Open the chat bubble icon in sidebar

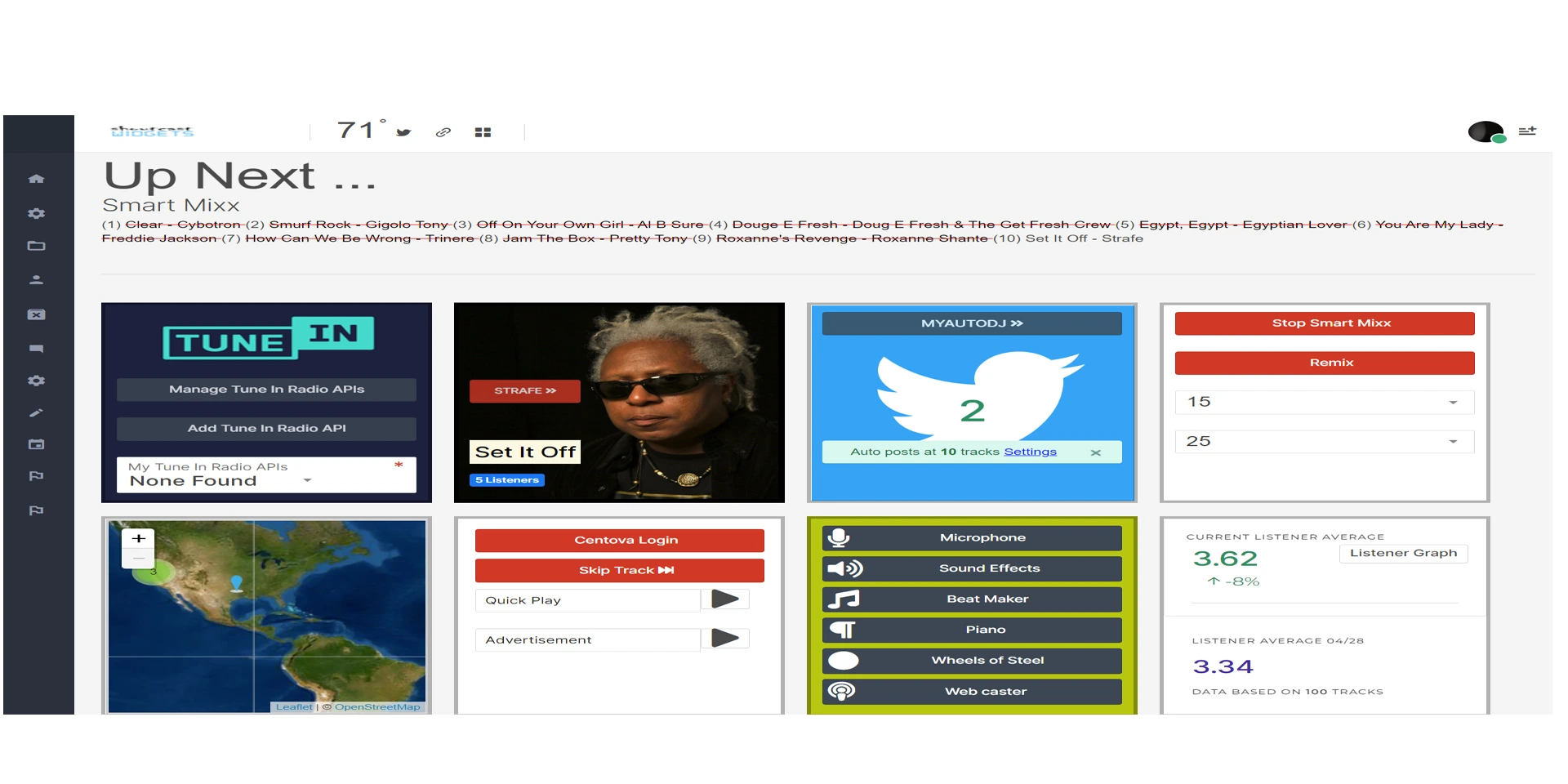36,349
